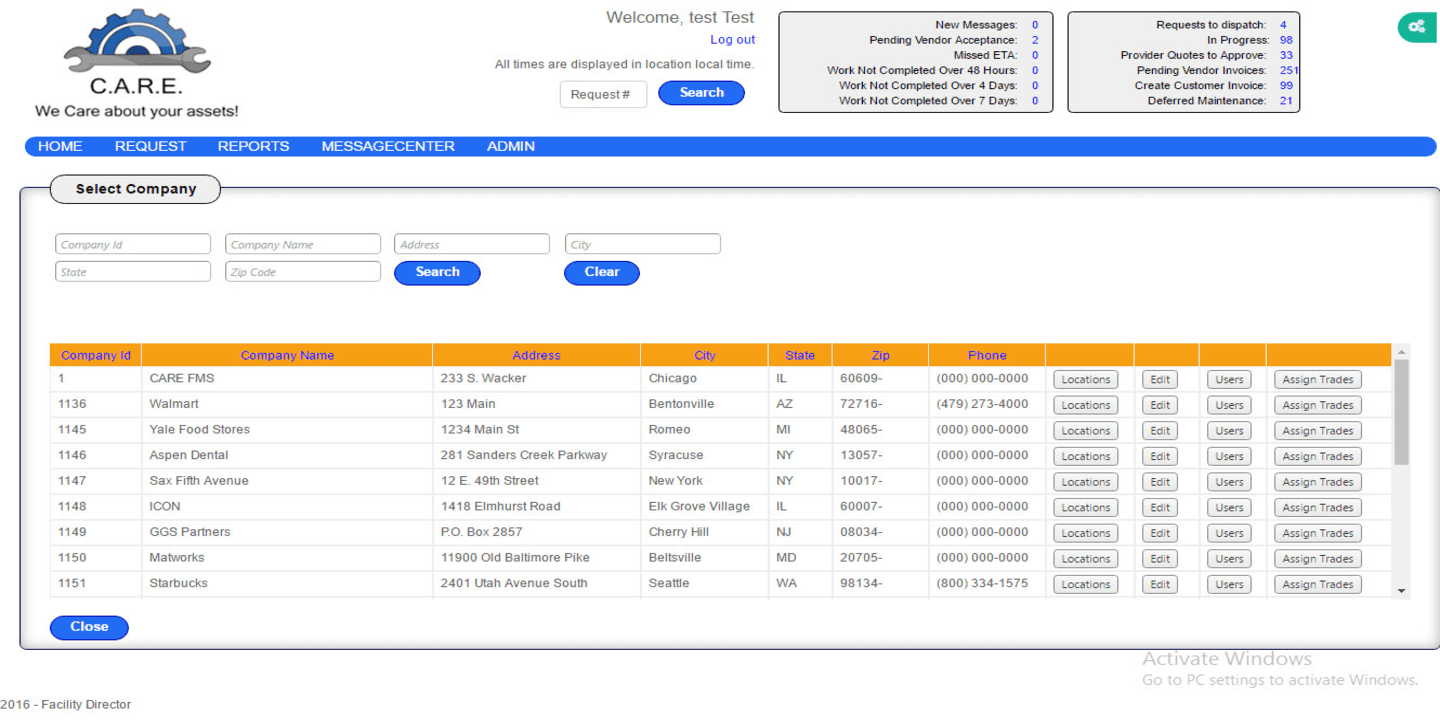Click Pending Vendor Invoices count 251

click(1289, 70)
